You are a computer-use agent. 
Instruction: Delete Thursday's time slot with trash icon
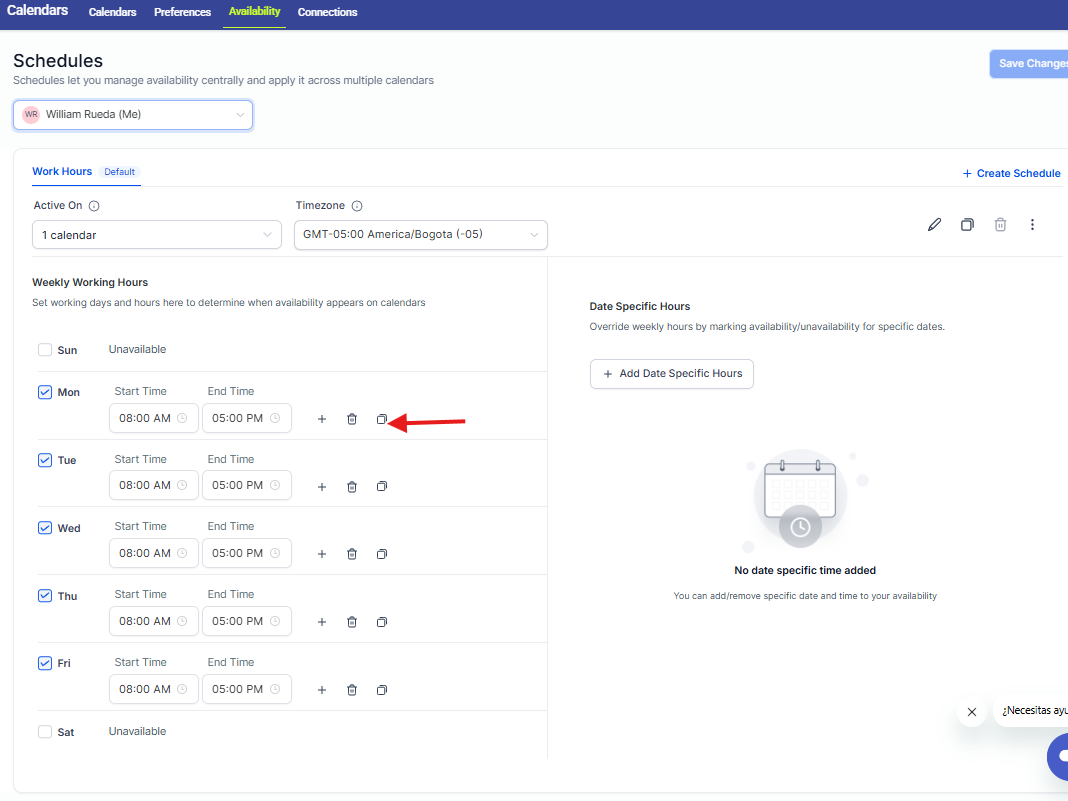coord(351,622)
